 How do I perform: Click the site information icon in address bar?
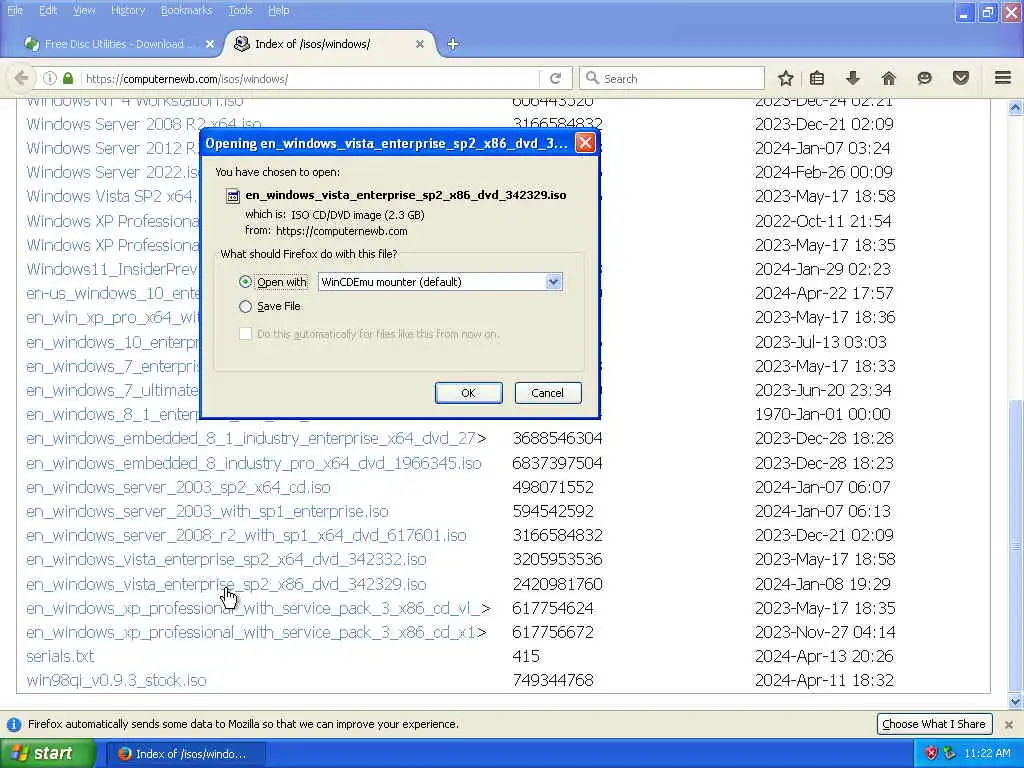(x=50, y=78)
